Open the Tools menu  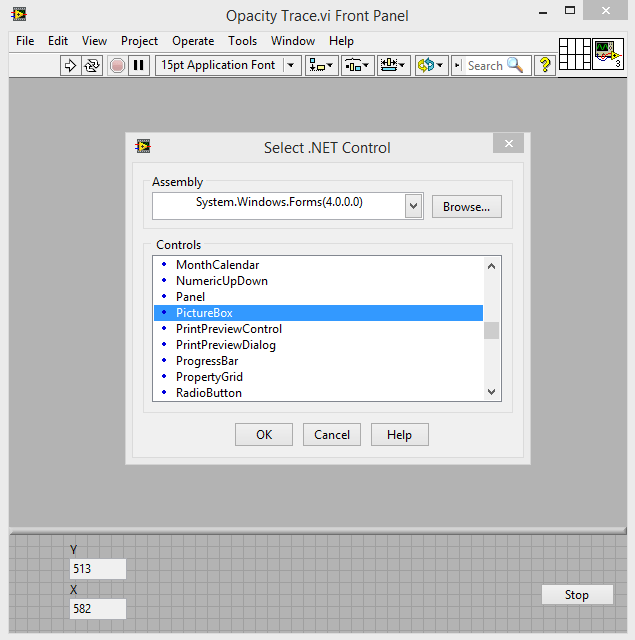[242, 41]
